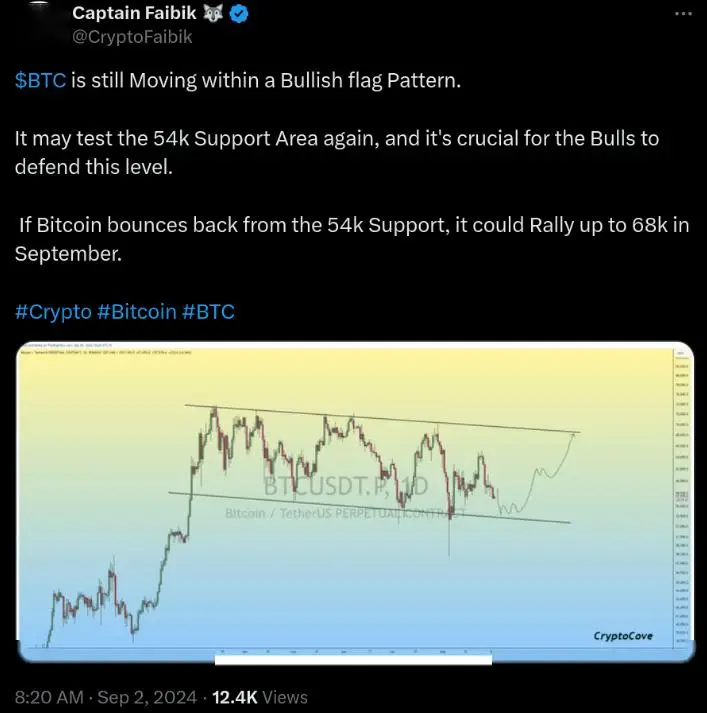Viewport: 707px width, 714px height.
Task: Click the $BTC cashtag
Action: 41,81
